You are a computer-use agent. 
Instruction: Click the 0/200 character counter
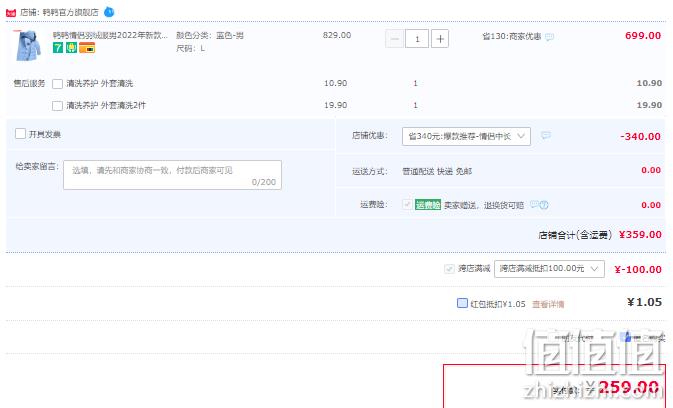264,182
